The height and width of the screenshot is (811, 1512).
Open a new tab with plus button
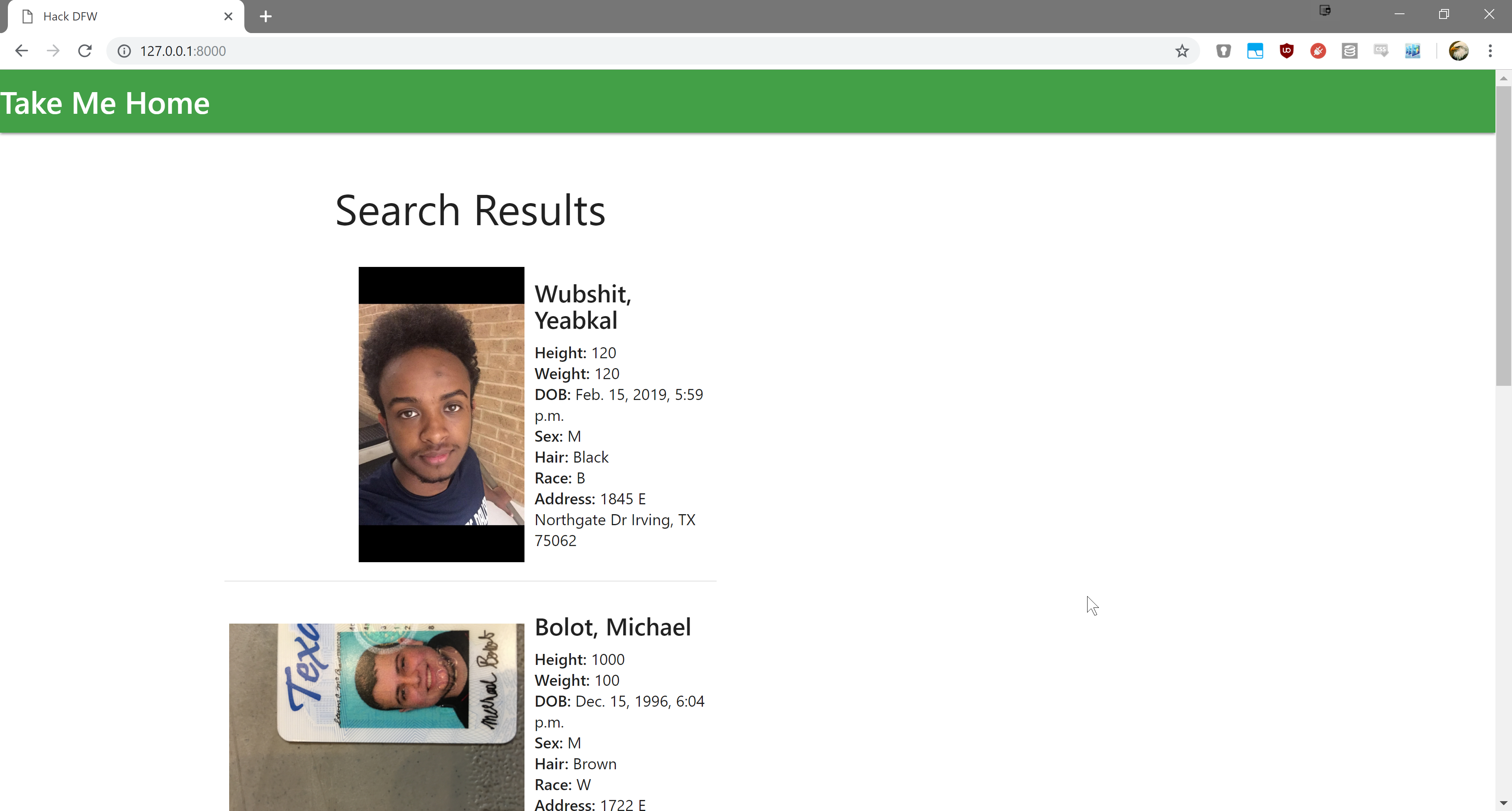pyautogui.click(x=265, y=17)
